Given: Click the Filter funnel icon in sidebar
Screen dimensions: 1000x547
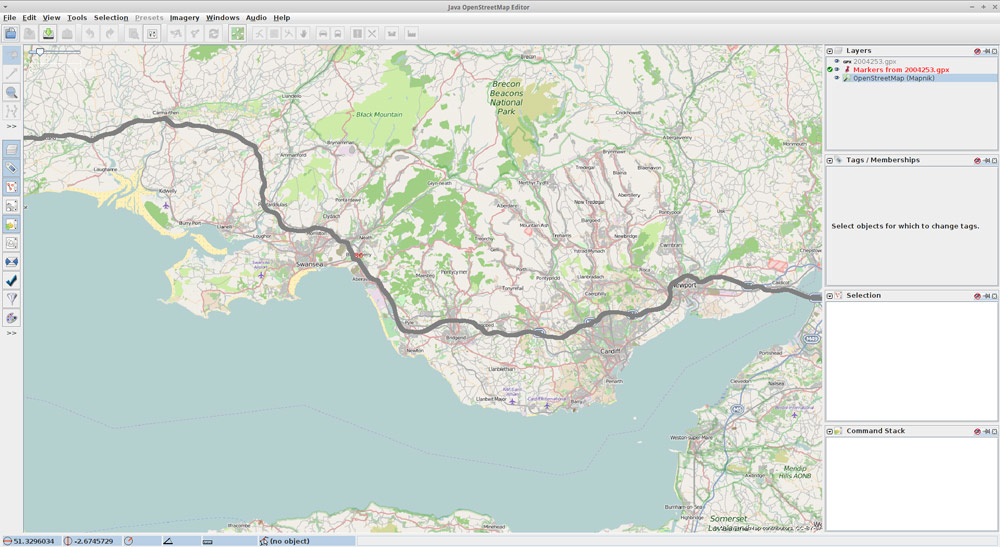Looking at the screenshot, I should pos(12,298).
